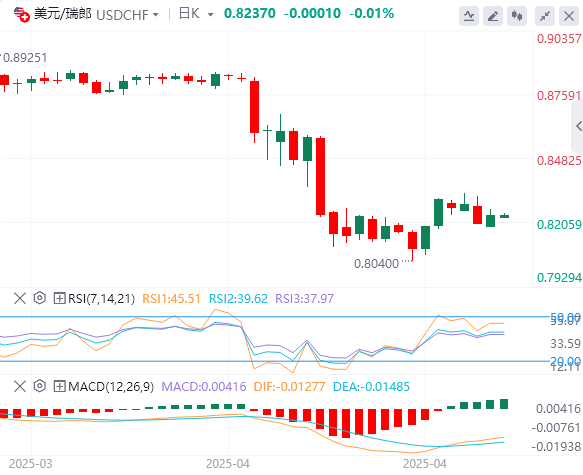Click price axis value 0.87591
The image size is (583, 475).
pos(559,96)
